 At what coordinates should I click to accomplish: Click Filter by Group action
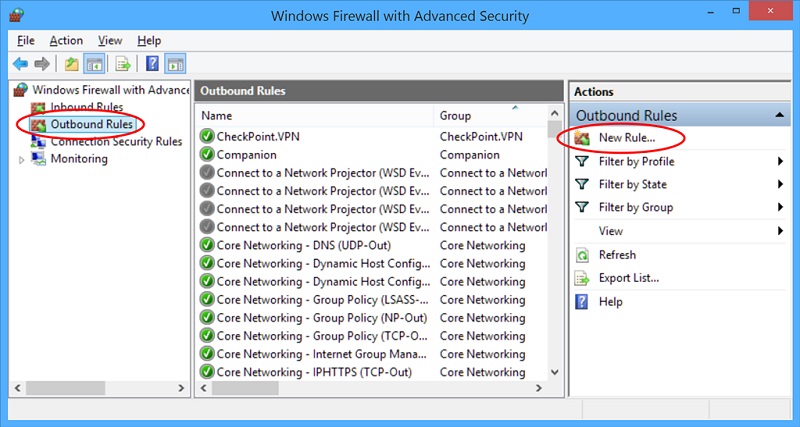coord(636,207)
